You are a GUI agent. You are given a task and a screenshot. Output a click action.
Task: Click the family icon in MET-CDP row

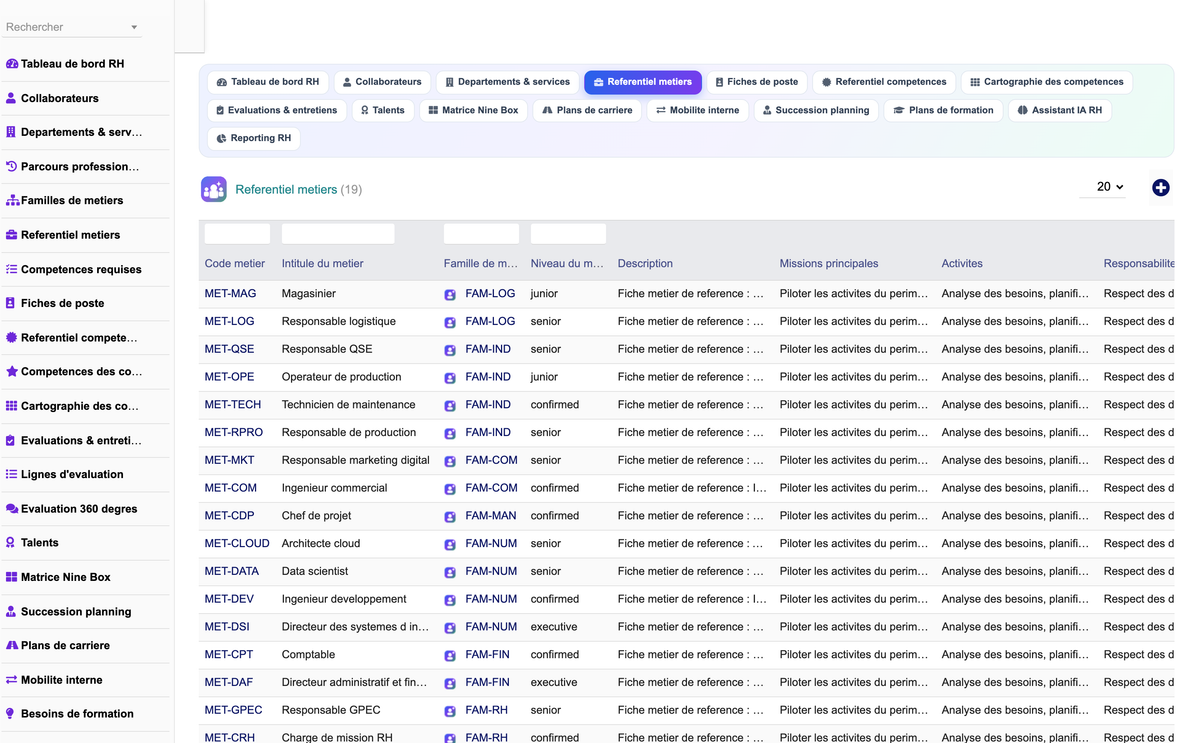tap(450, 516)
